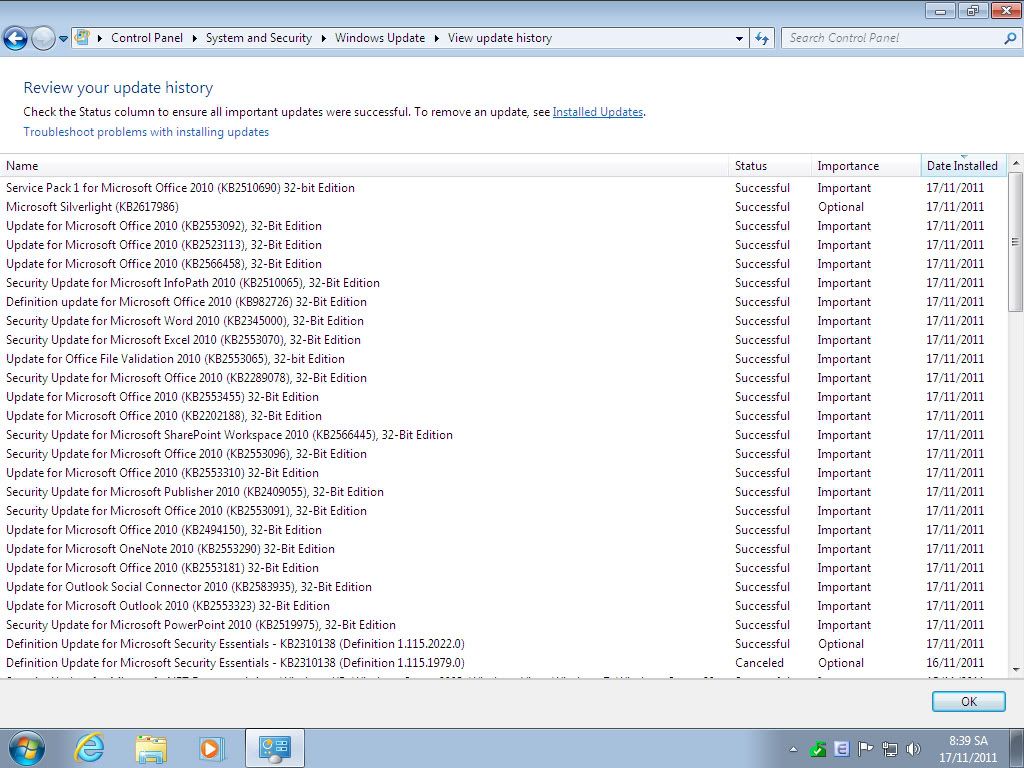1024x768 pixels.
Task: Refresh the address bar with refresh icon
Action: (x=761, y=39)
